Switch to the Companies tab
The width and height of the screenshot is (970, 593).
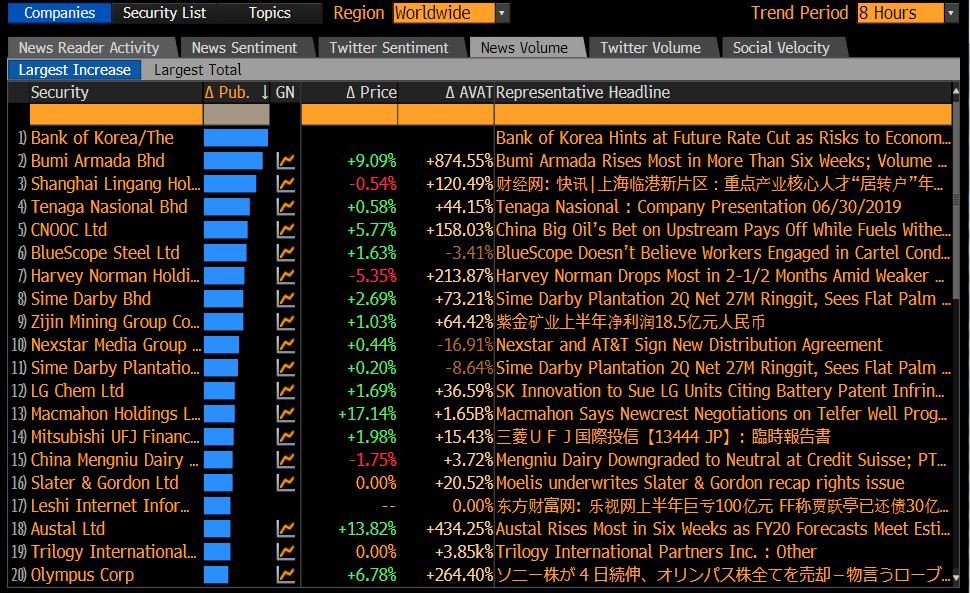tap(59, 13)
